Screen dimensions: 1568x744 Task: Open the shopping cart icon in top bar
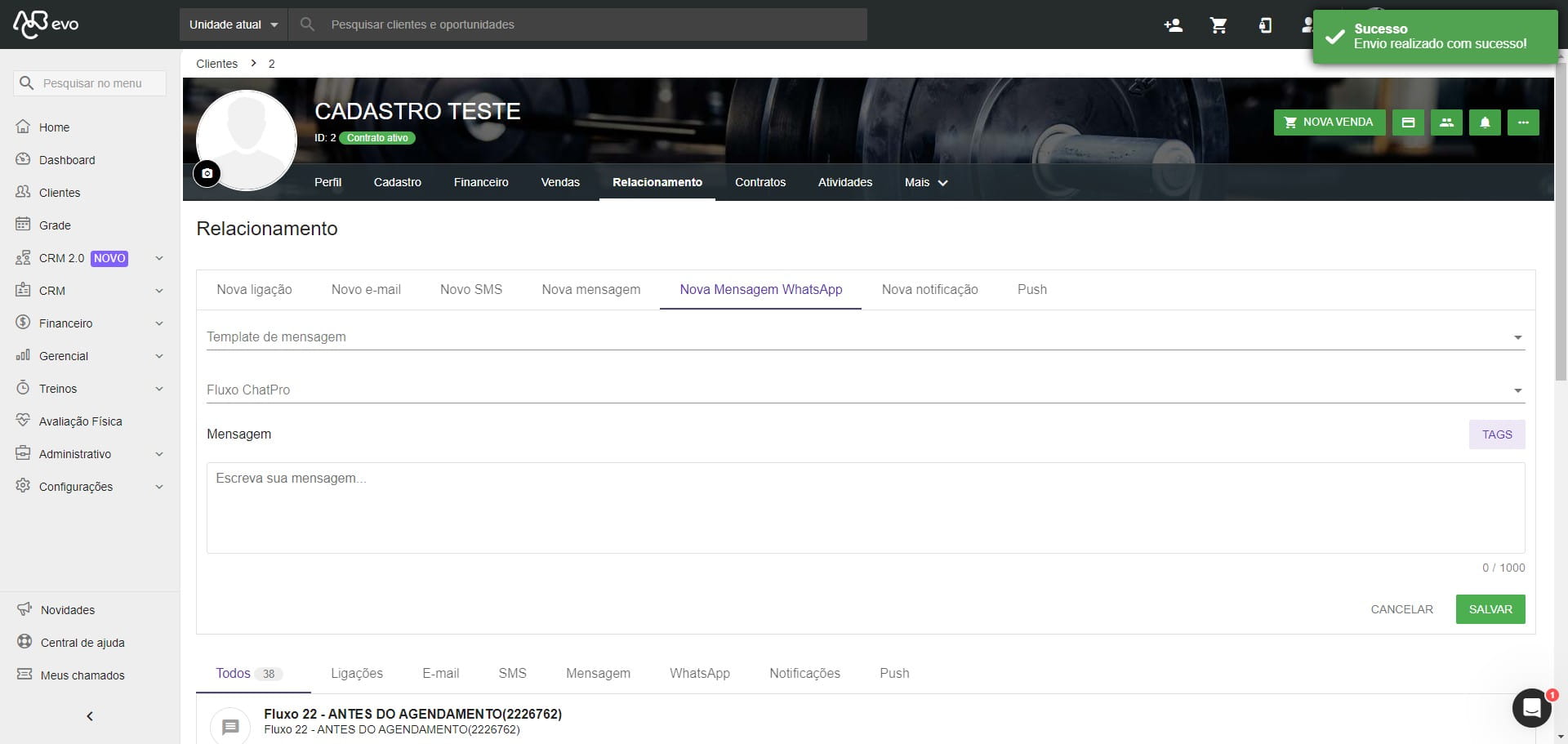[1218, 25]
